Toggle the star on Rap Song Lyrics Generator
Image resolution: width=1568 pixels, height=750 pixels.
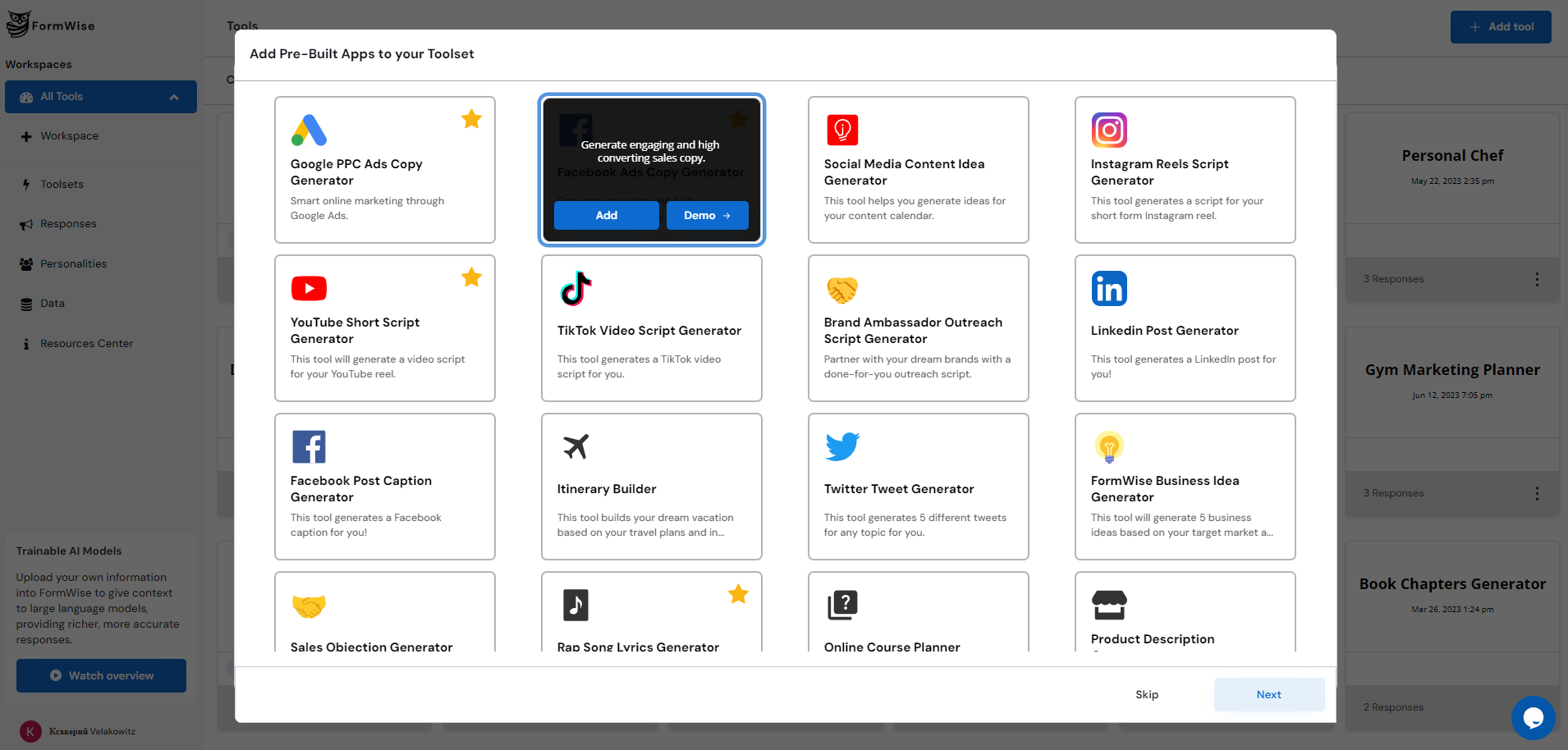point(737,593)
